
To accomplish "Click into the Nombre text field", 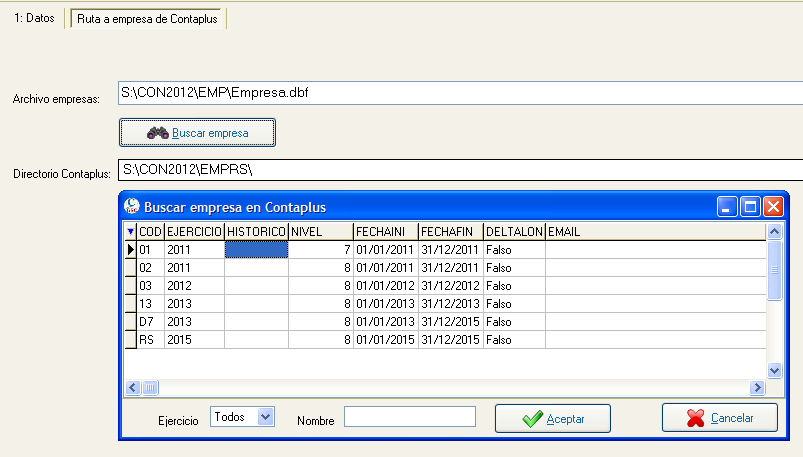I will (409, 417).
